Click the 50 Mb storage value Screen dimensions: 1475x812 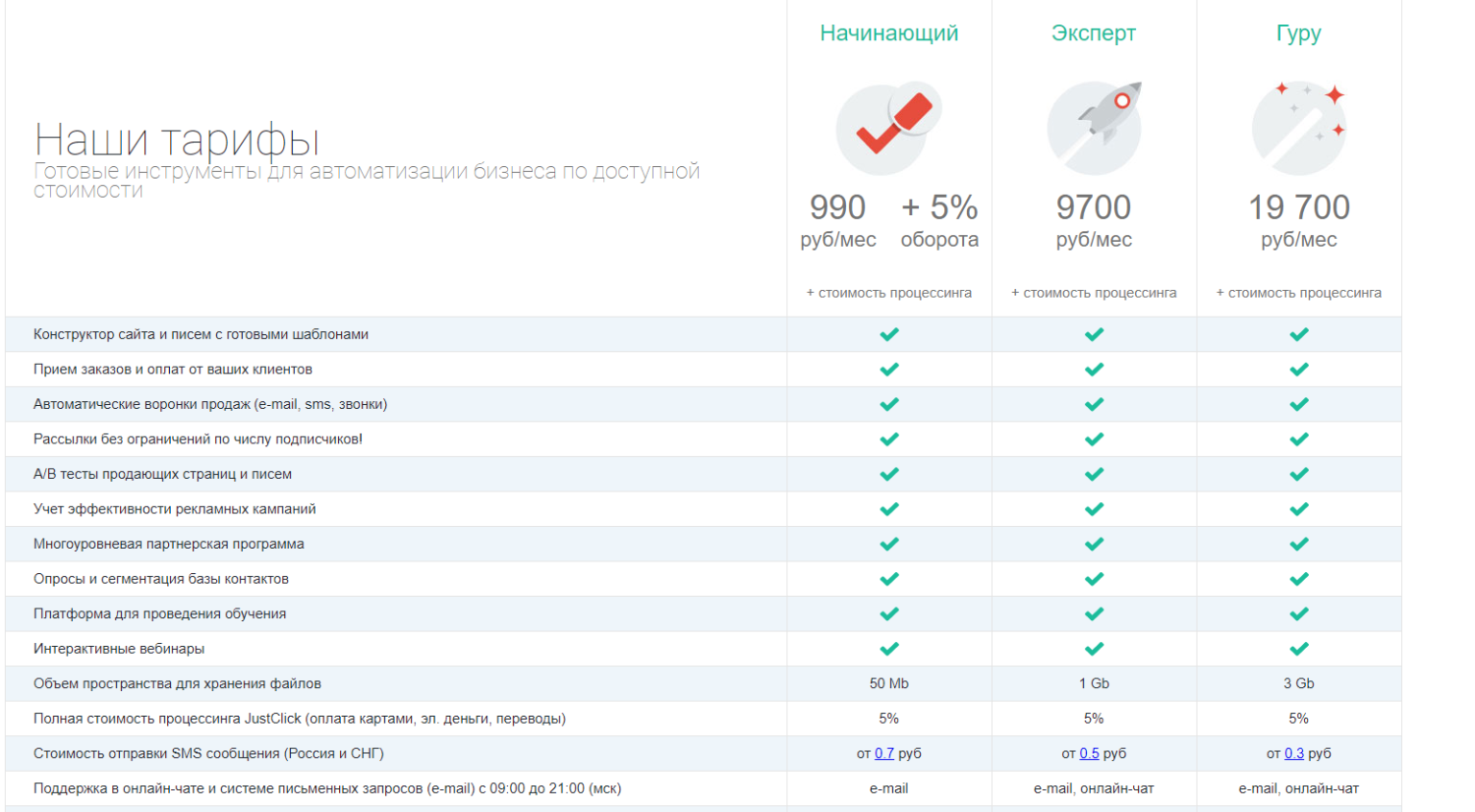889,683
